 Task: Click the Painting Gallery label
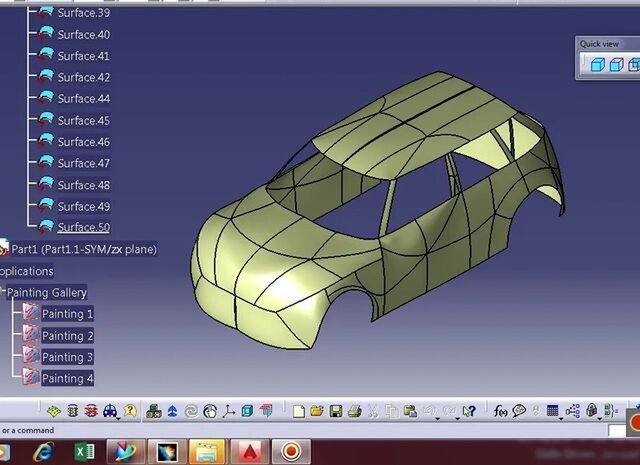click(47, 292)
